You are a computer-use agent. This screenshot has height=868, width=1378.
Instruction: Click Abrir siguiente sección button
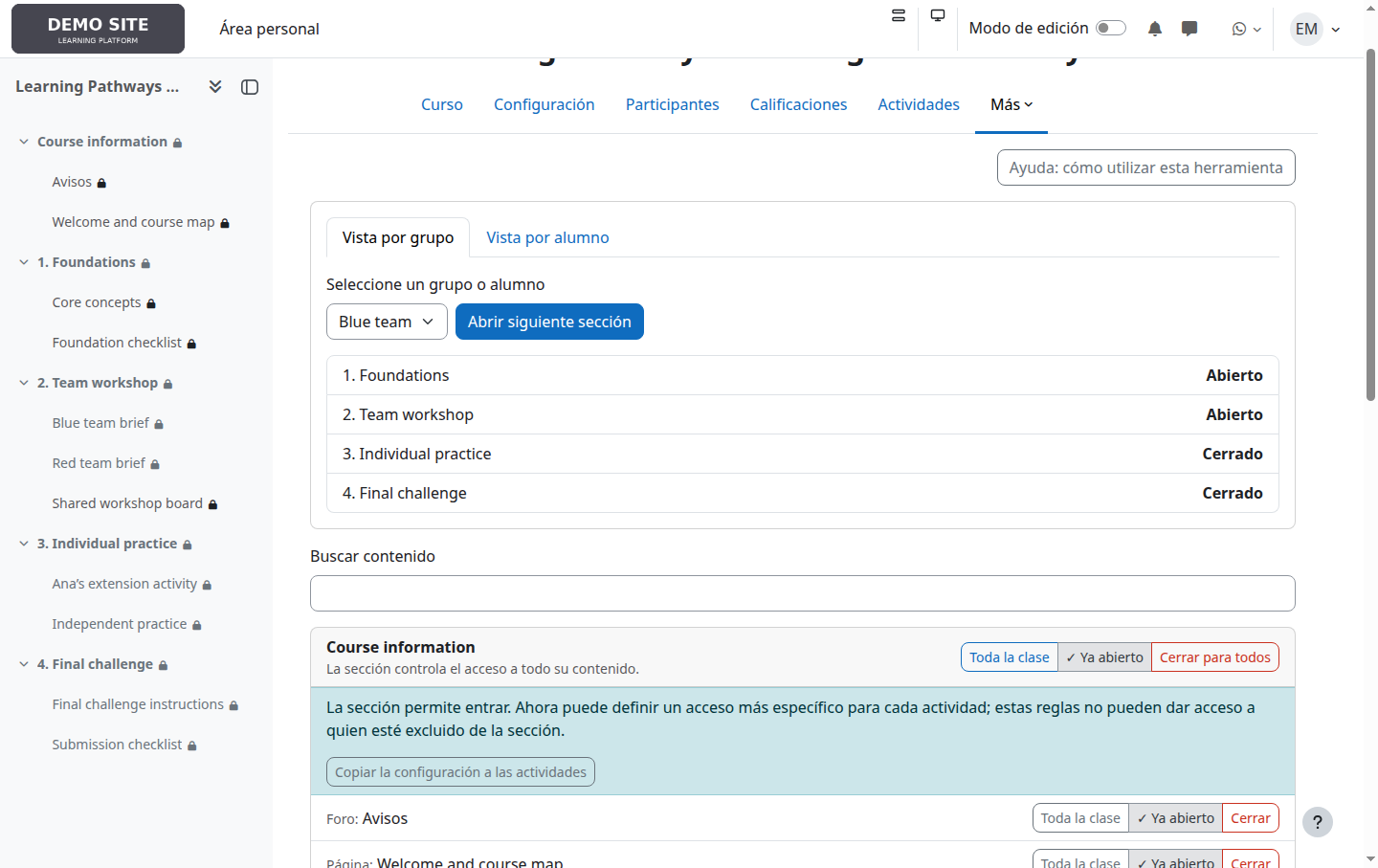549,322
